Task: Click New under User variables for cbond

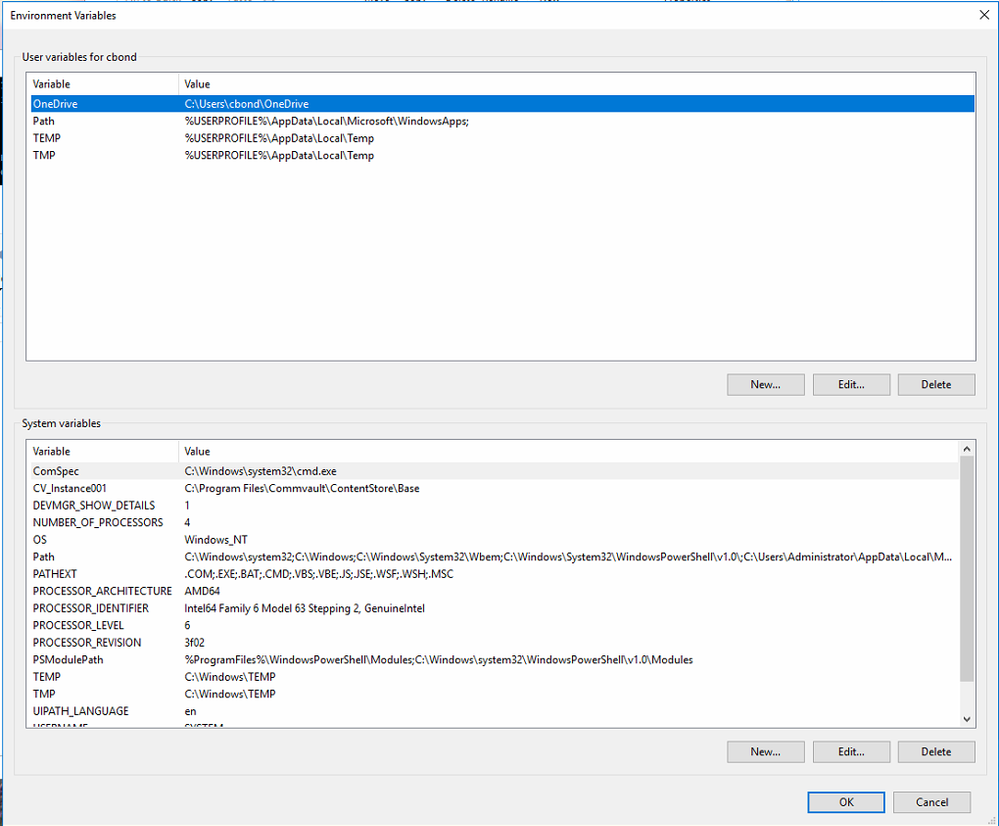Action: coord(766,384)
